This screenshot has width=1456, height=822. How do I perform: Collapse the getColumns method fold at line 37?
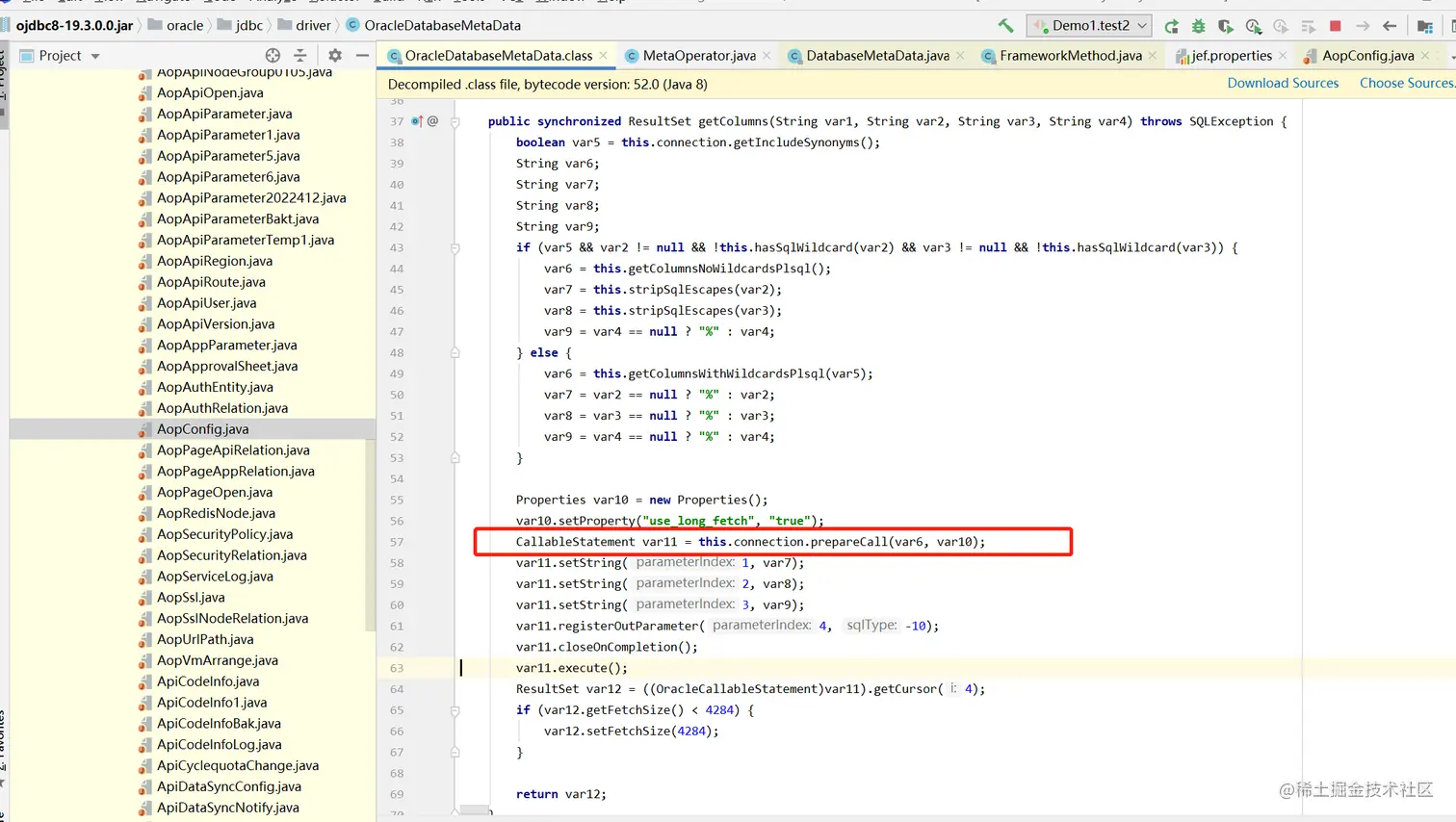(x=455, y=121)
